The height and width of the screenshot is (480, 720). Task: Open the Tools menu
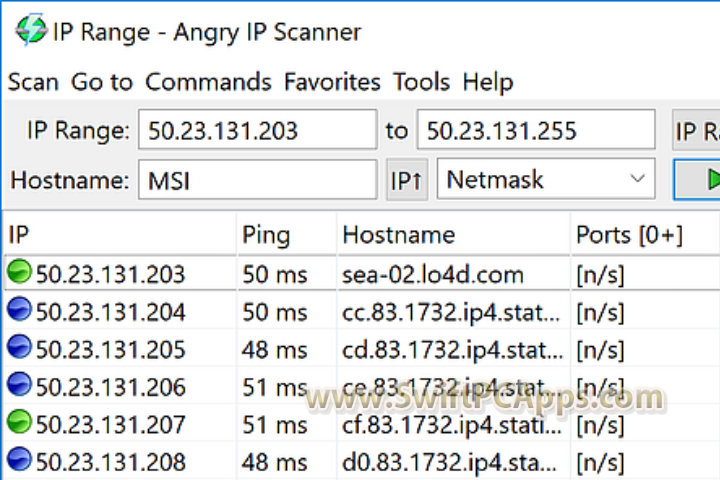[421, 82]
